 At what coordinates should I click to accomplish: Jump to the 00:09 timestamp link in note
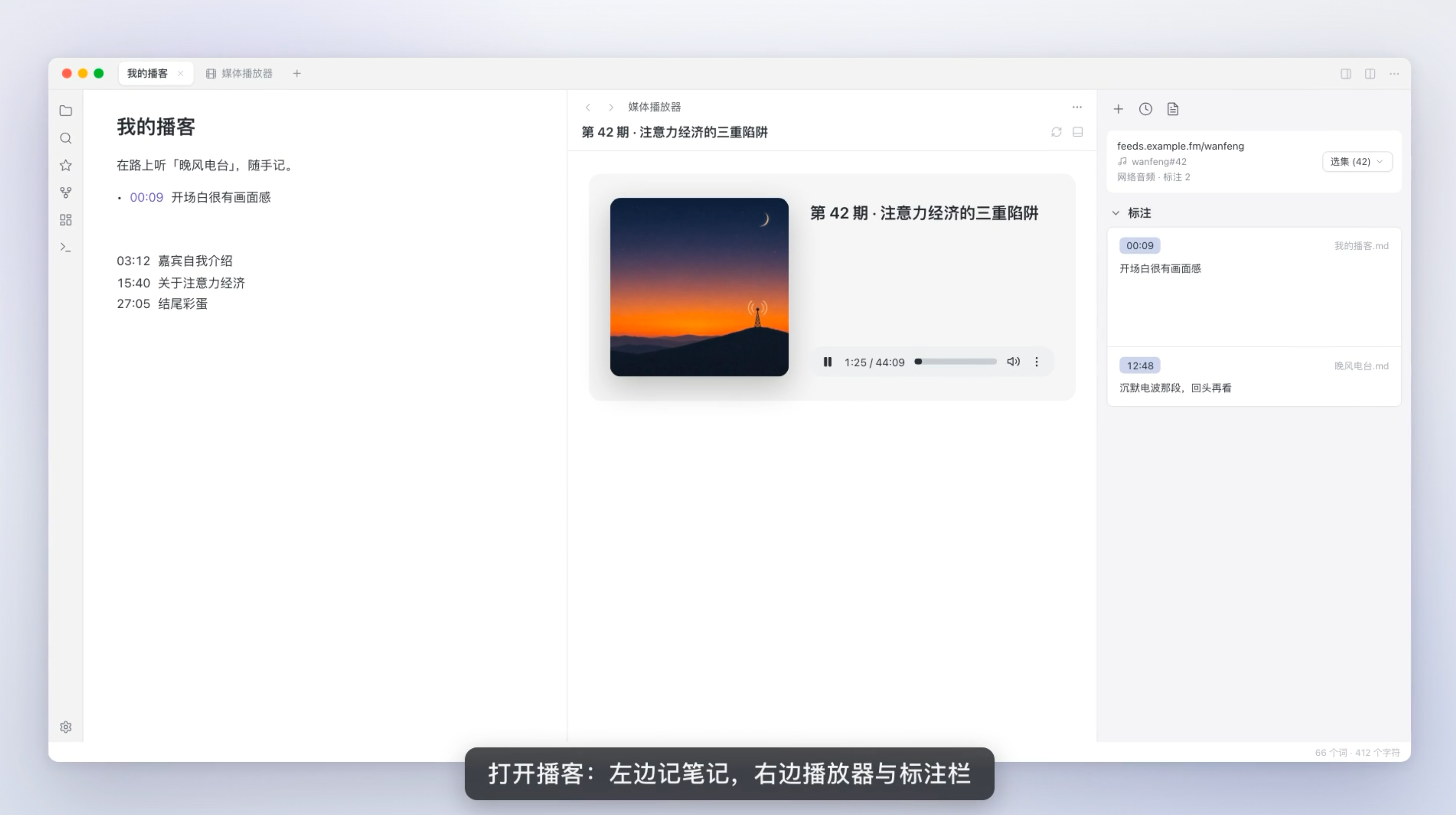pos(147,197)
